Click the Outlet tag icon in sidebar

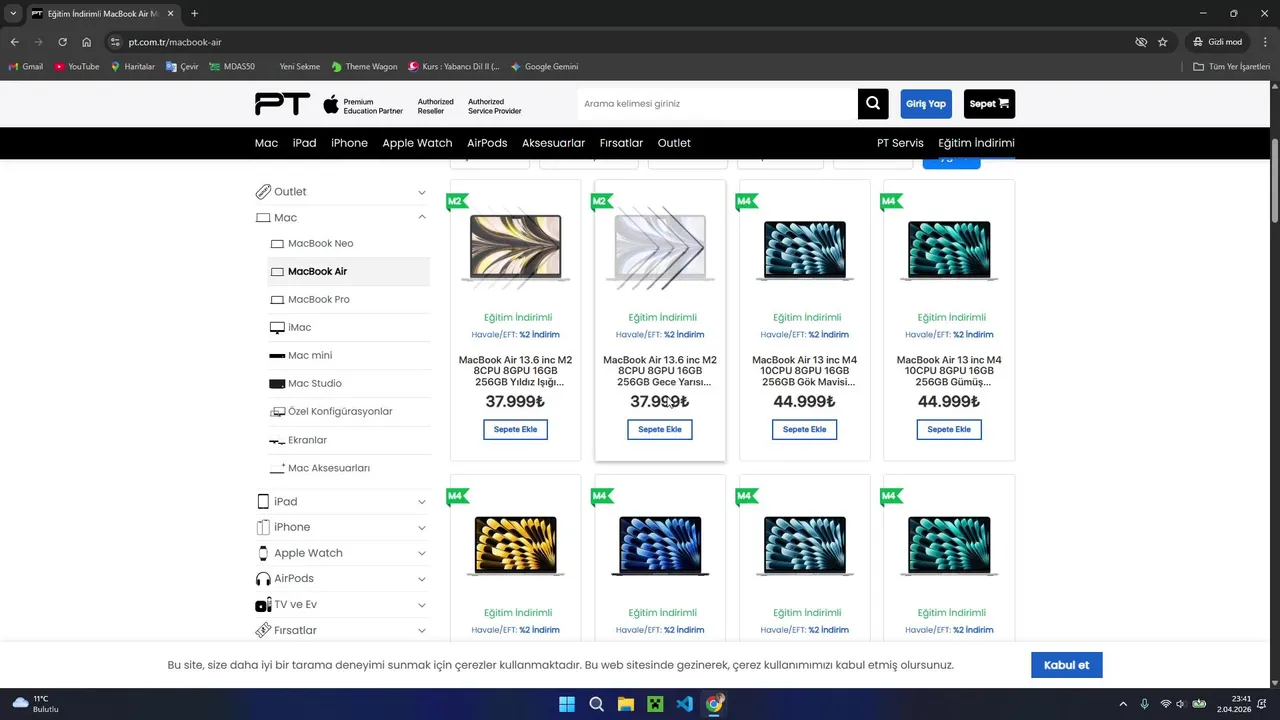pyautogui.click(x=263, y=192)
